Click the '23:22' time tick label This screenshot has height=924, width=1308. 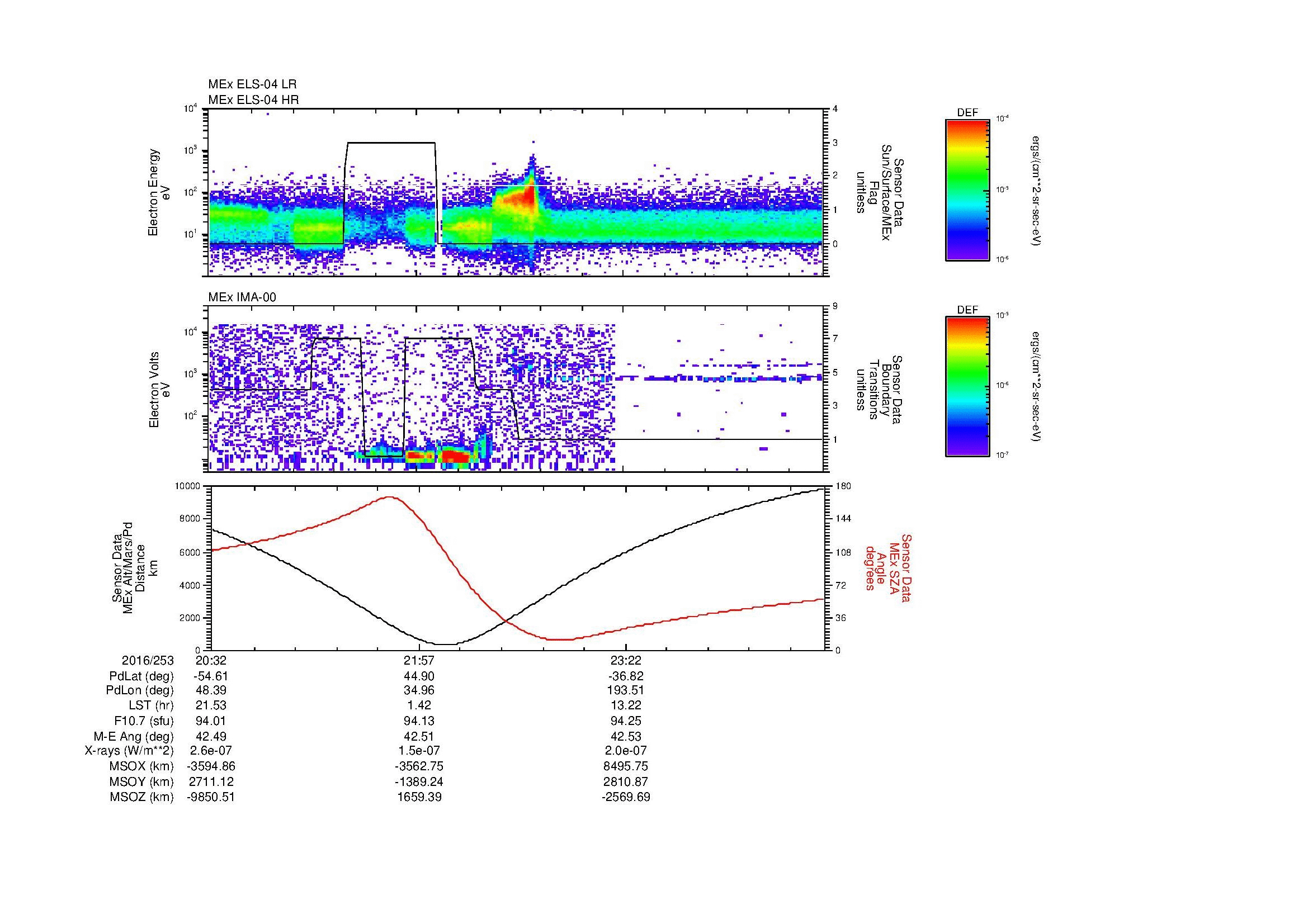click(626, 660)
